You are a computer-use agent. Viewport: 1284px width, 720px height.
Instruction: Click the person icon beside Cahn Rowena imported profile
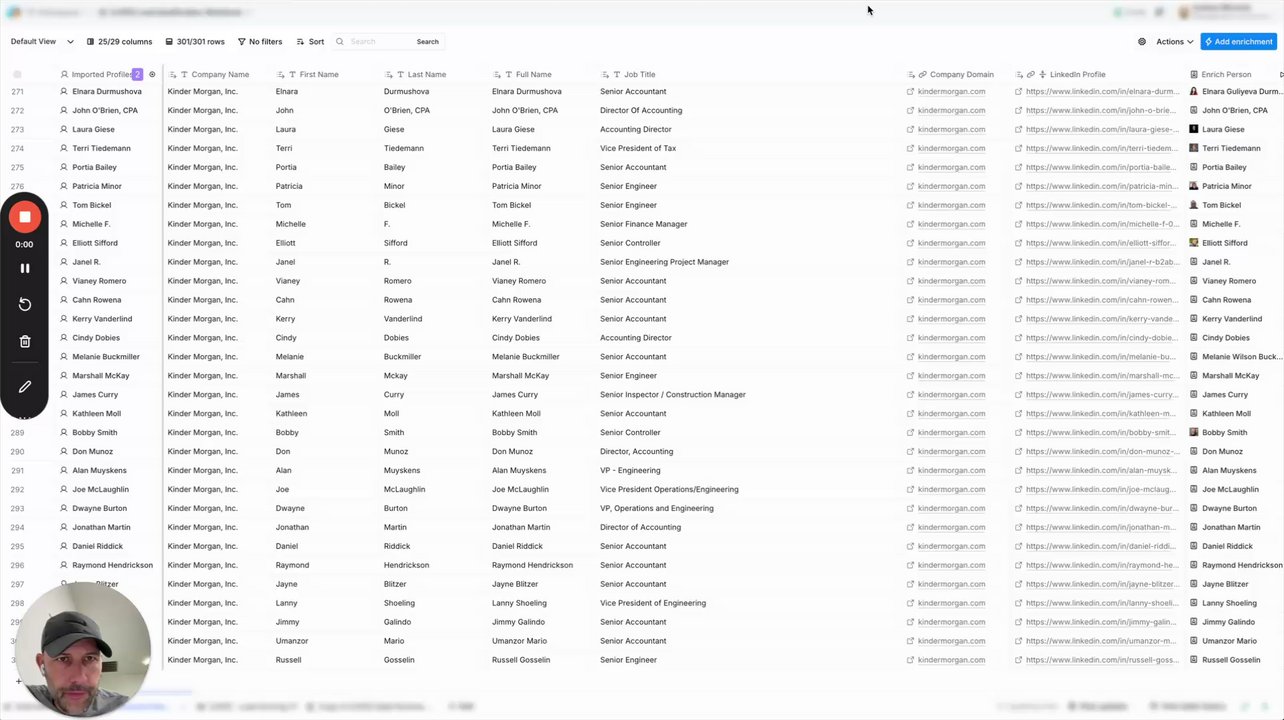pos(64,300)
